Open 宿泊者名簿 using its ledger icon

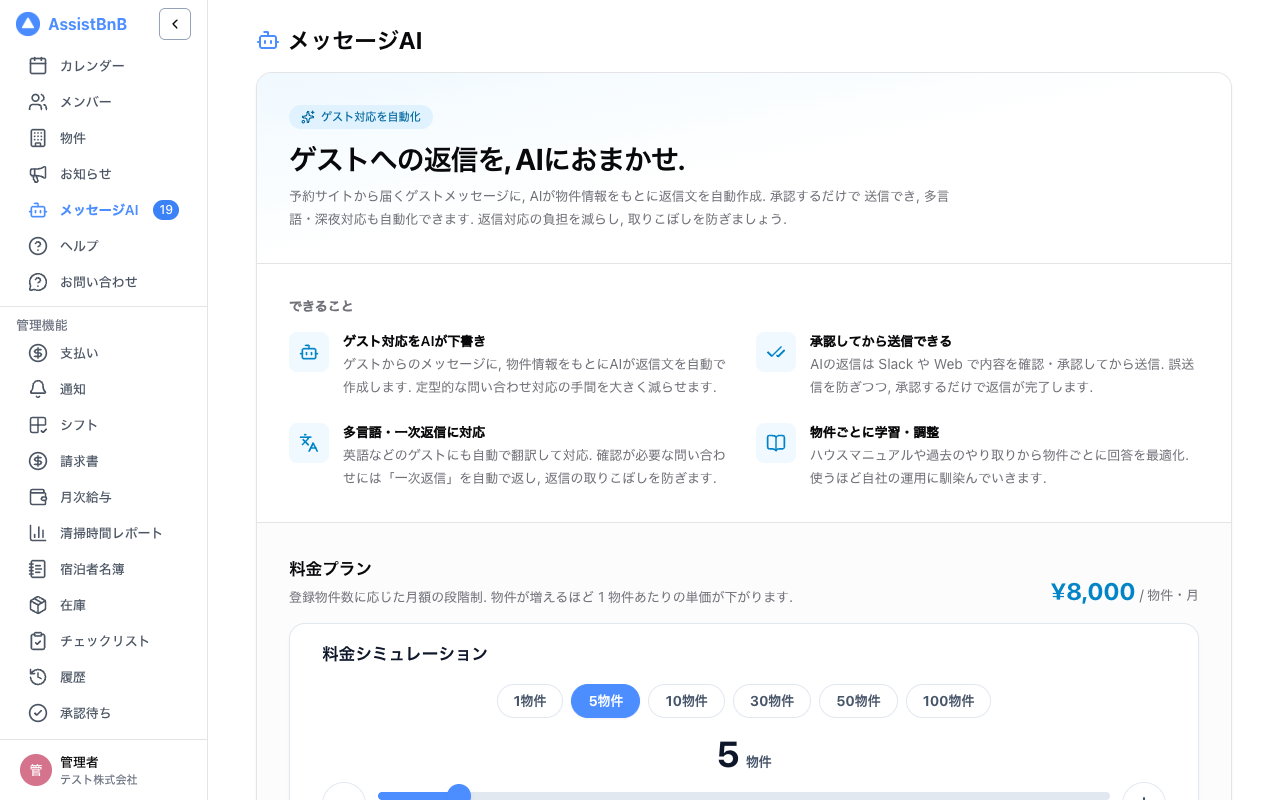click(x=38, y=569)
